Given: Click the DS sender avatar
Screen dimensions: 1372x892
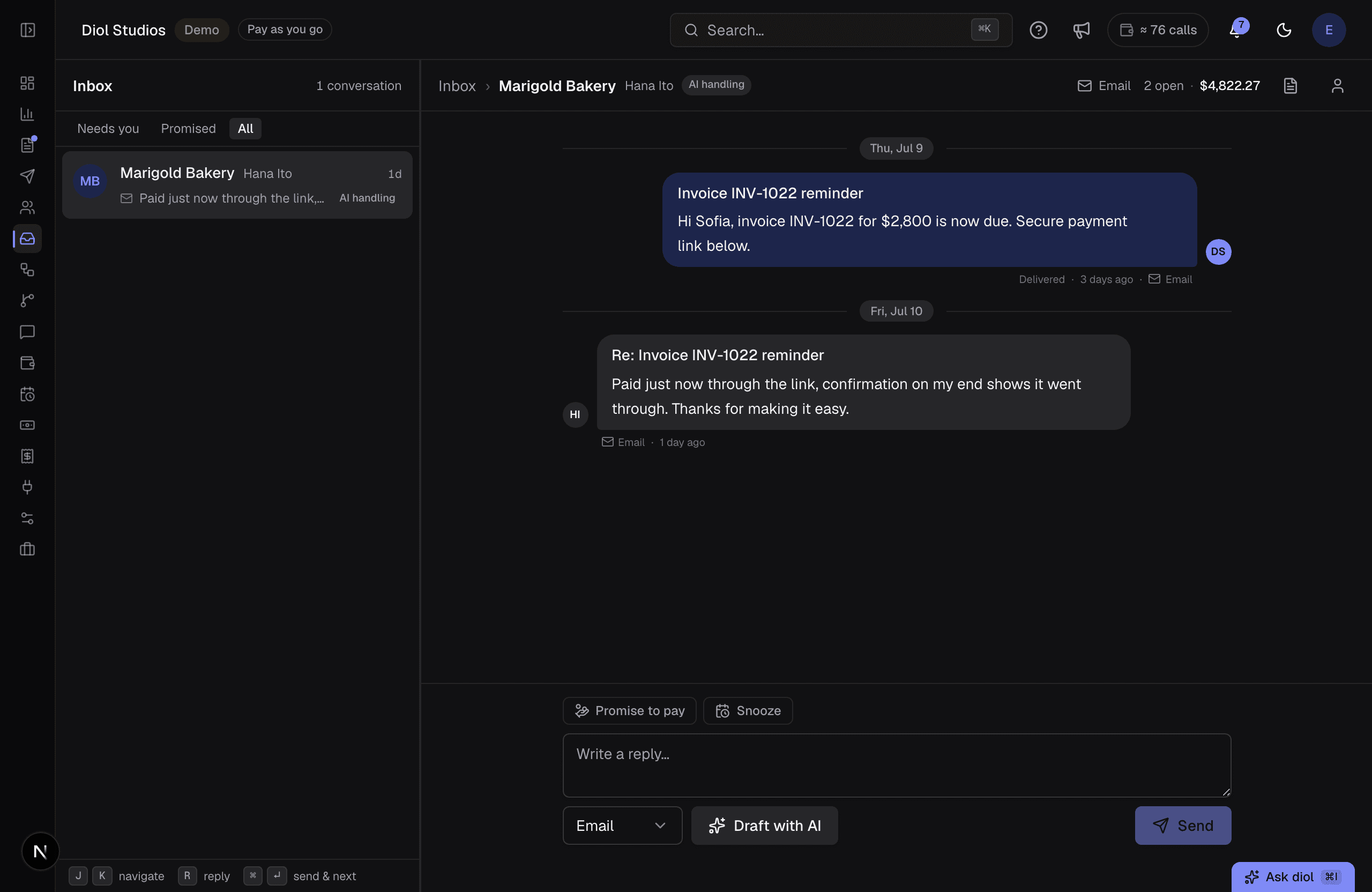Looking at the screenshot, I should pos(1218,252).
